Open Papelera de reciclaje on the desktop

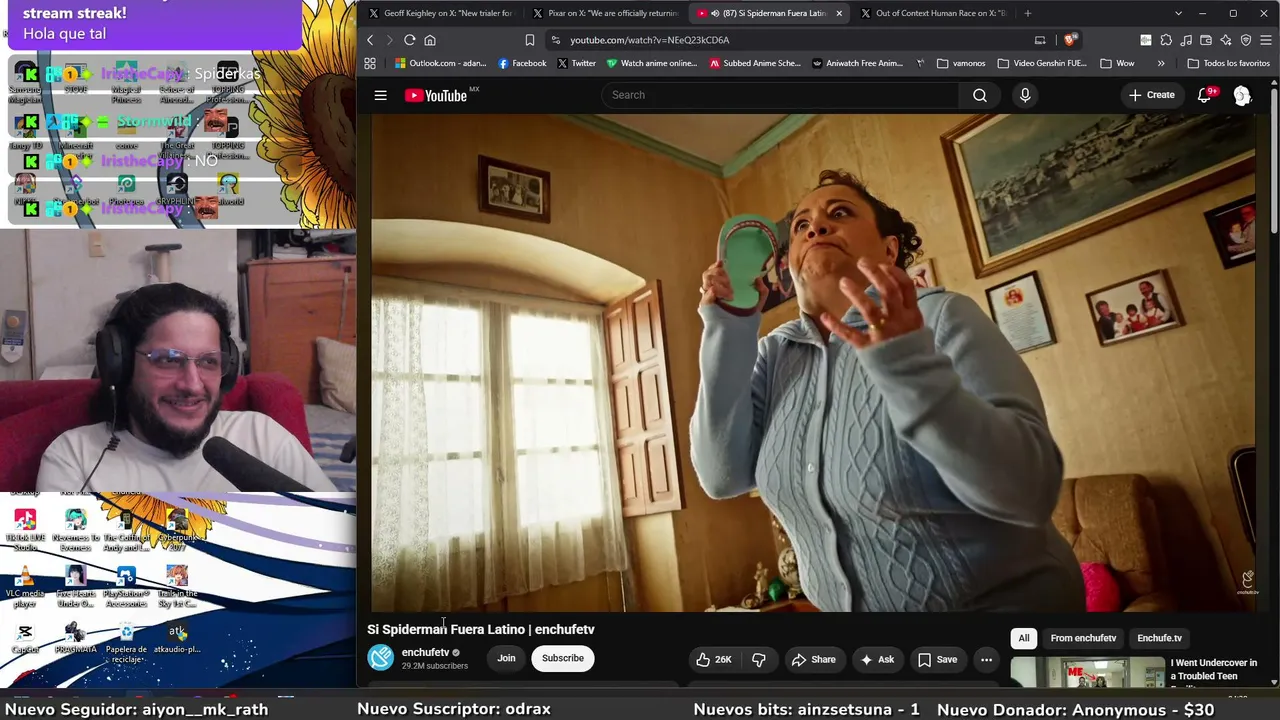(126, 642)
